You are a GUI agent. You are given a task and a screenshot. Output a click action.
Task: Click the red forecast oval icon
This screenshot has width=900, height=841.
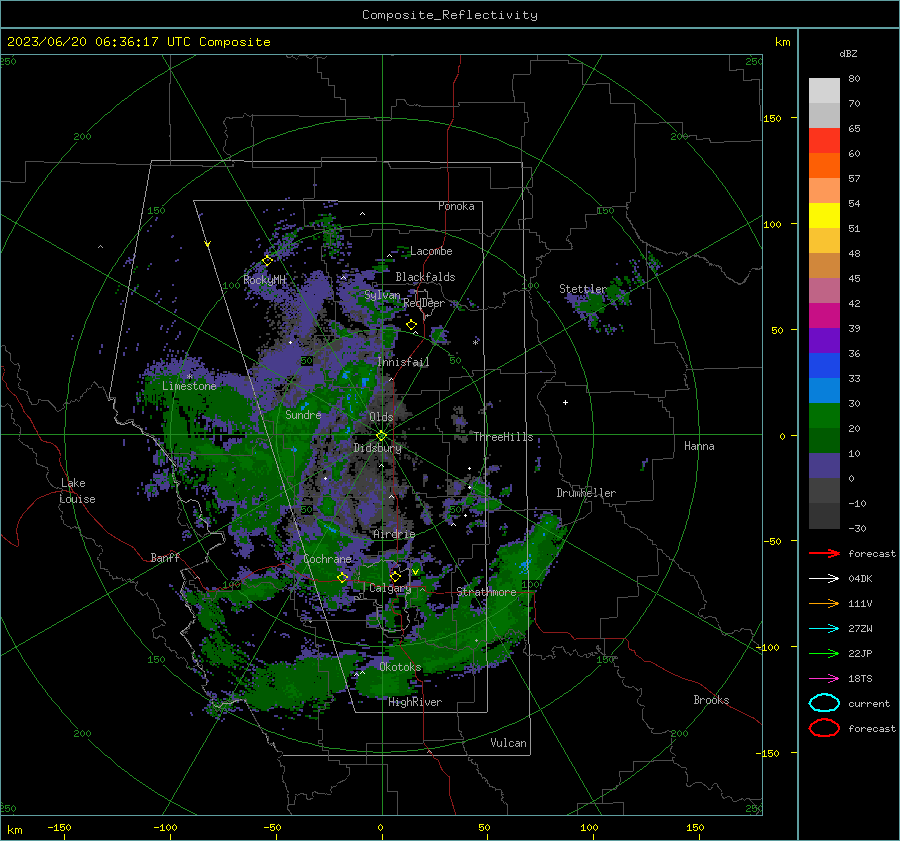click(824, 728)
